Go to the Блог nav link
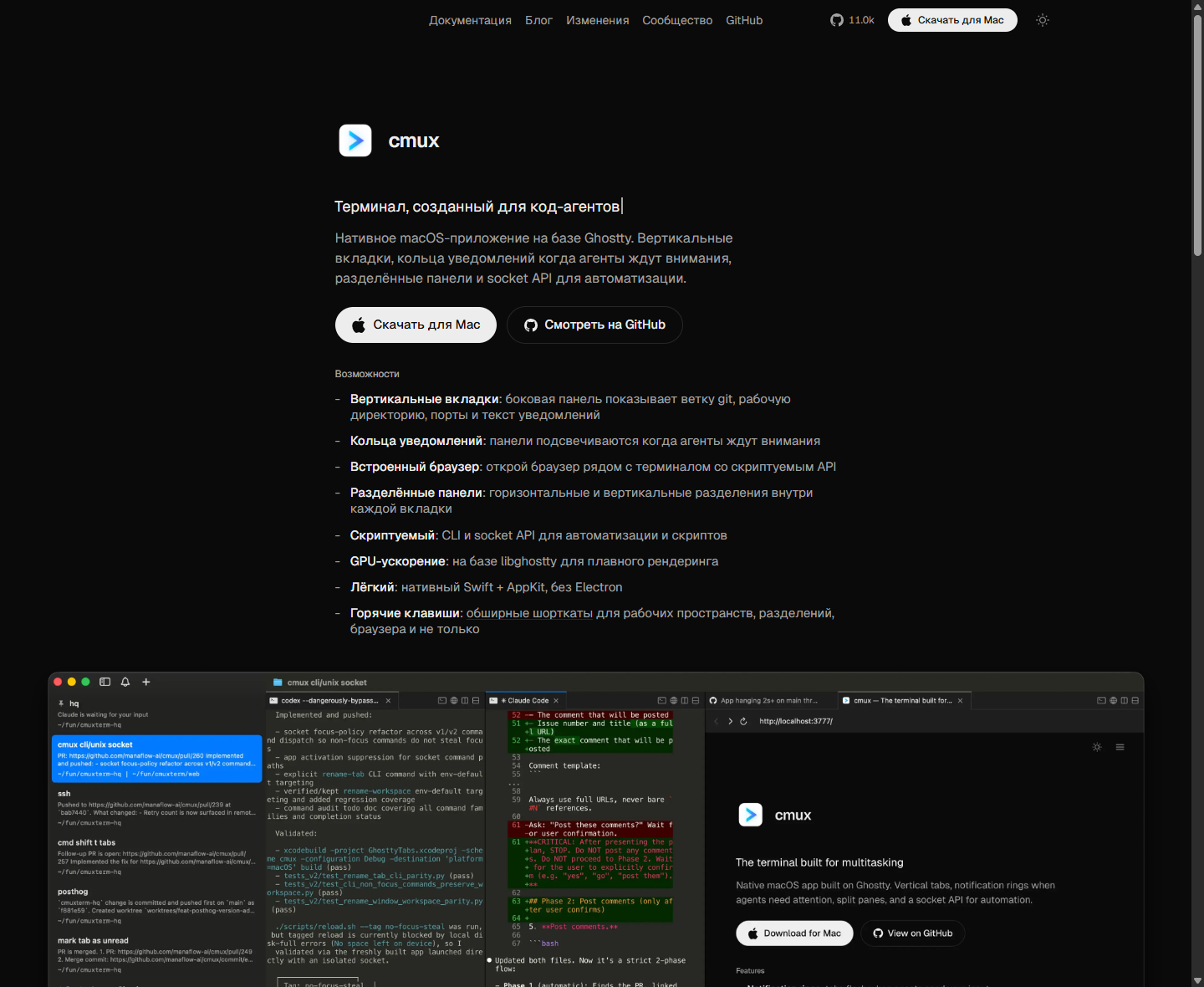Screen dimensions: 1204x987 point(538,20)
